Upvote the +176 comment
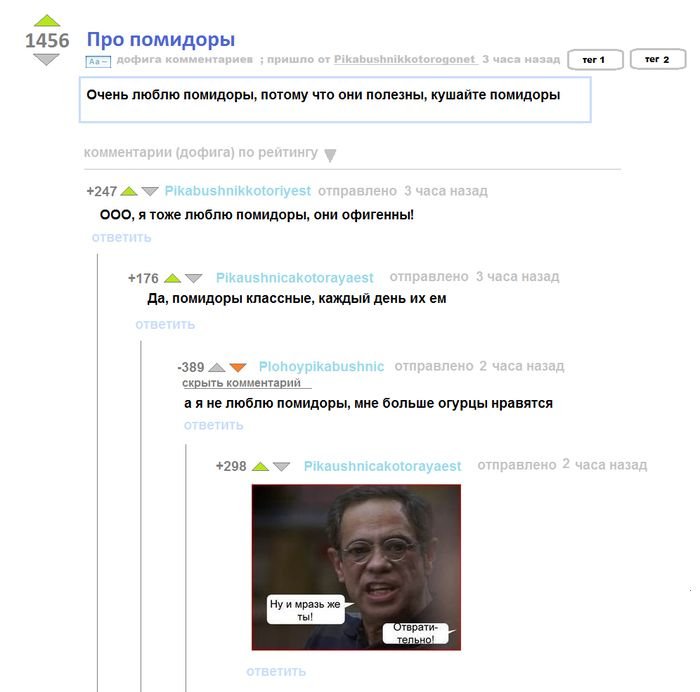The width and height of the screenshot is (700, 692). click(172, 278)
